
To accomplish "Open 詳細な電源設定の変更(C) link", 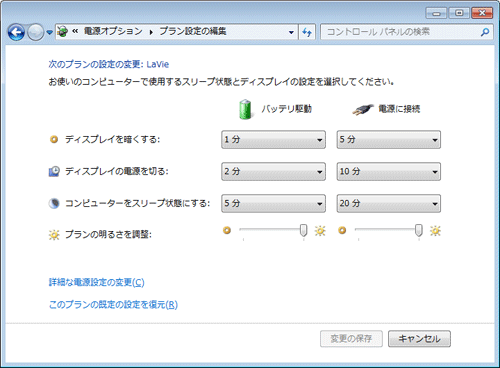I will pyautogui.click(x=97, y=282).
